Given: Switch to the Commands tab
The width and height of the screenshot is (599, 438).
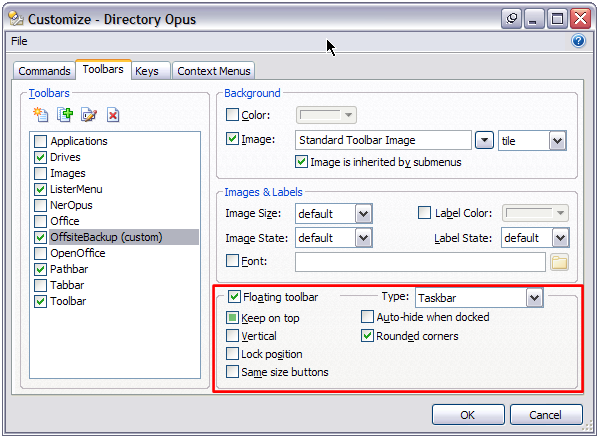Looking at the screenshot, I should pos(44,71).
